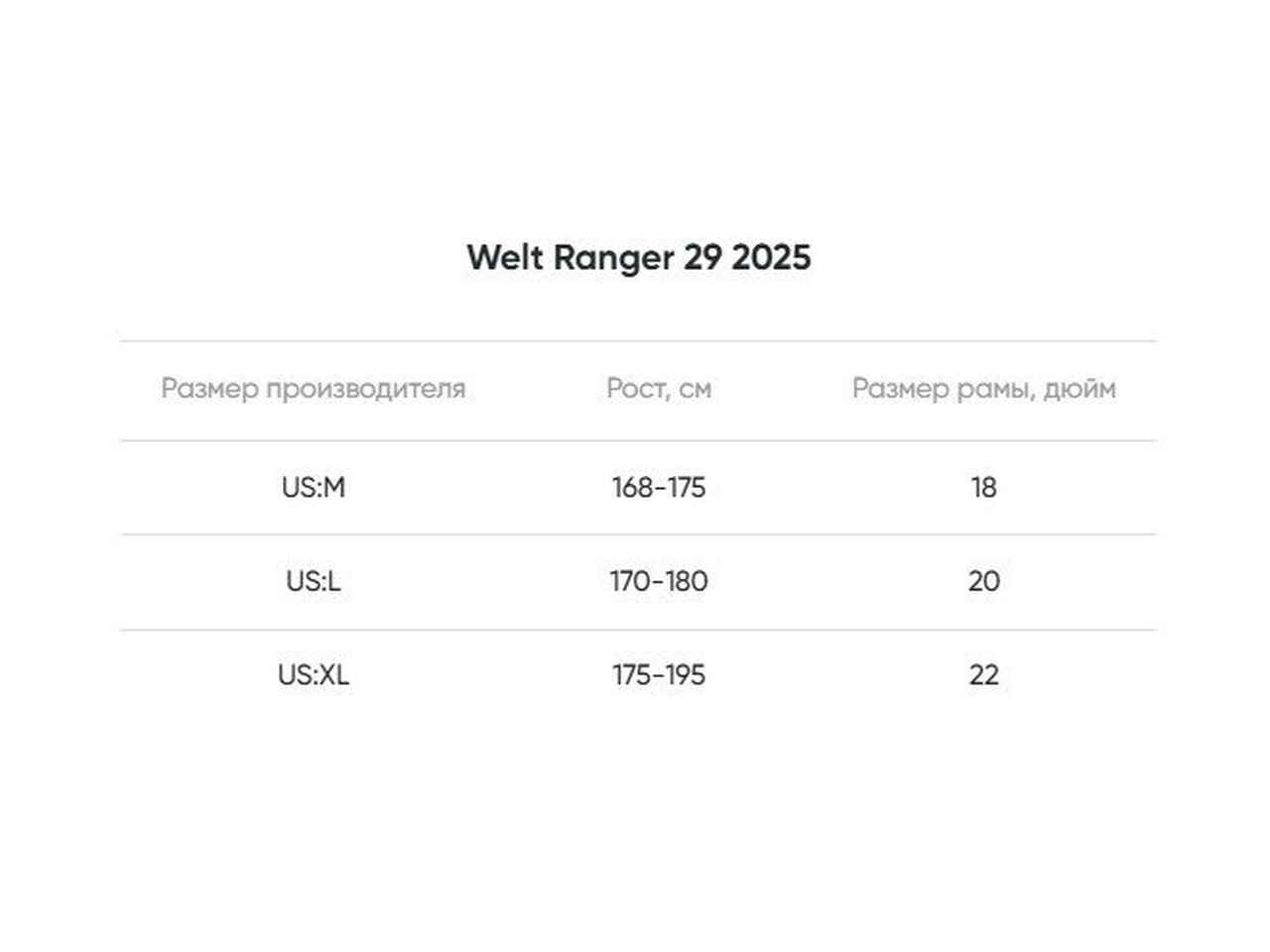This screenshot has height=952, width=1270.
Task: Click the divider between US:M and US:L rows
Action: [x=638, y=535]
